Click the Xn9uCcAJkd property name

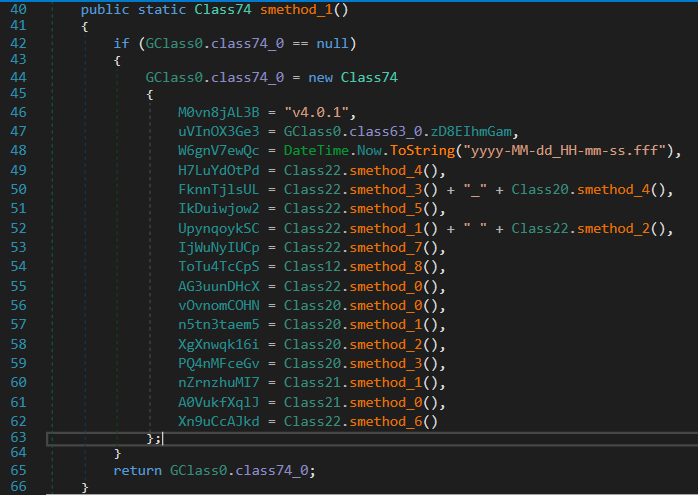219,422
